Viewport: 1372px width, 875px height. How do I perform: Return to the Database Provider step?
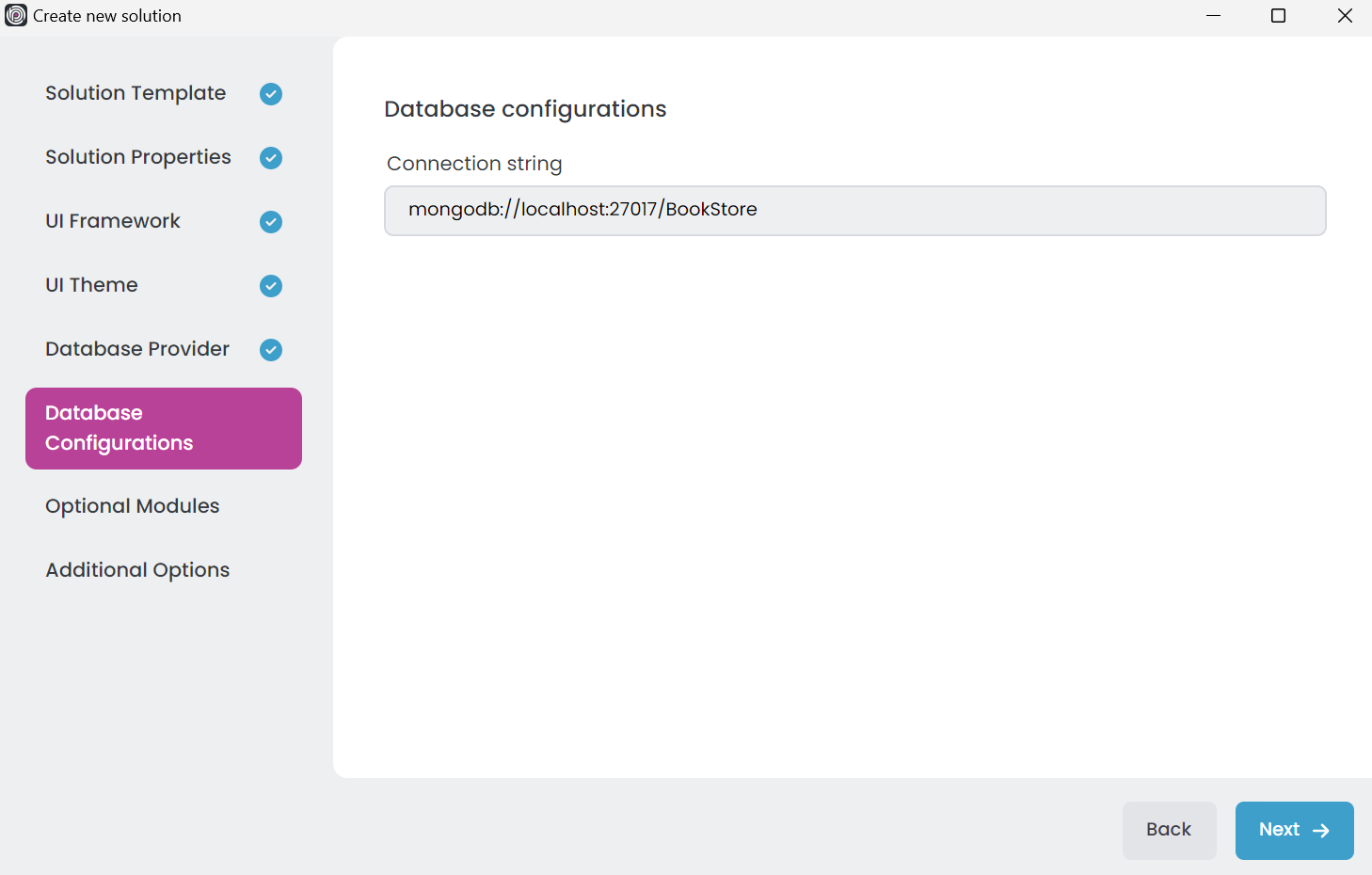(x=137, y=349)
